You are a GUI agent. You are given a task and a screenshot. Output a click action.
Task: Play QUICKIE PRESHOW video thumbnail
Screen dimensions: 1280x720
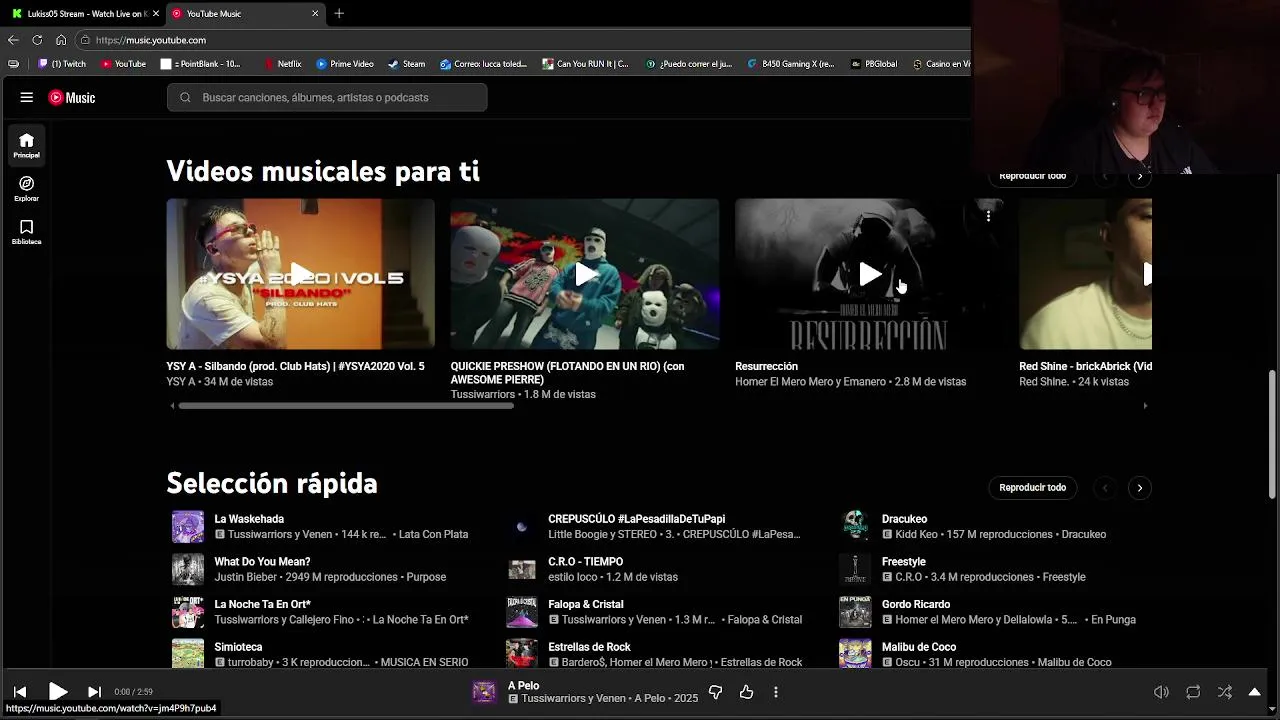[x=584, y=274]
